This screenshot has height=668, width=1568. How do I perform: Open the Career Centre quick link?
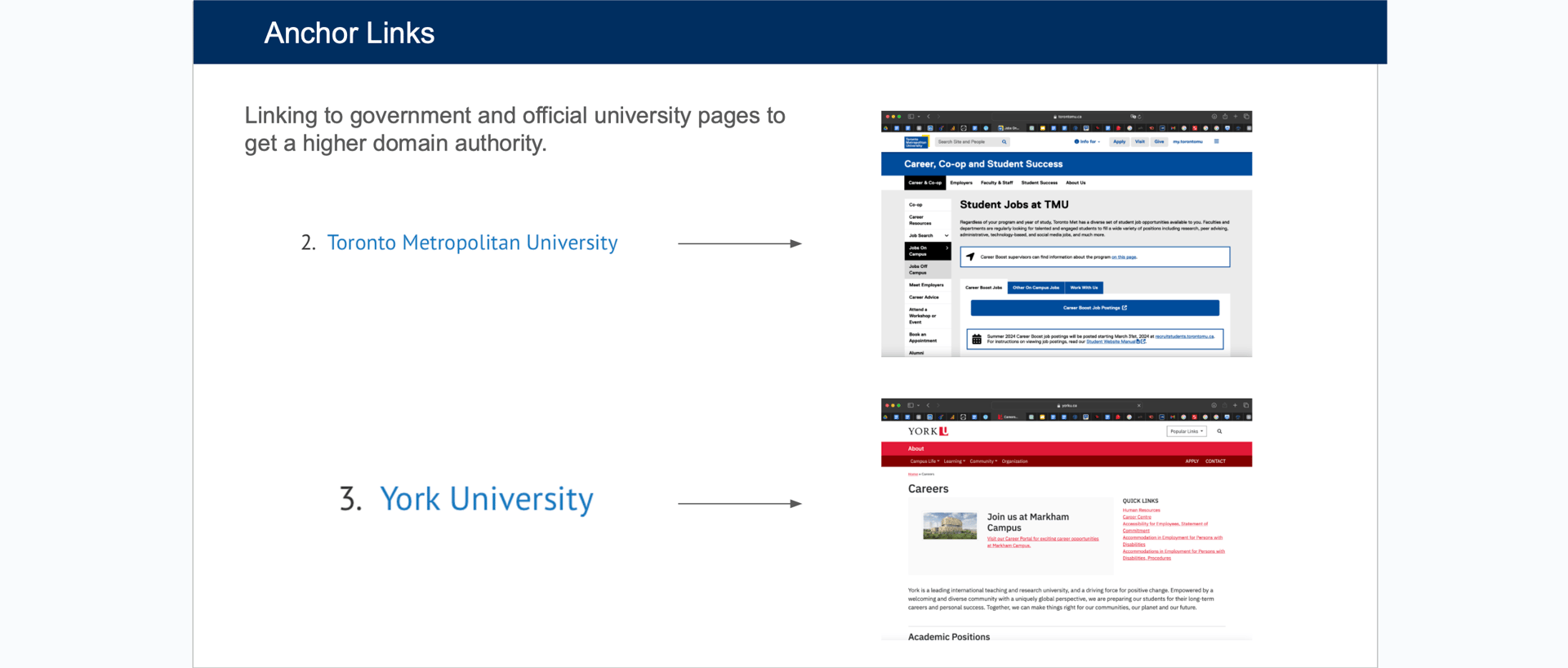coord(1137,517)
